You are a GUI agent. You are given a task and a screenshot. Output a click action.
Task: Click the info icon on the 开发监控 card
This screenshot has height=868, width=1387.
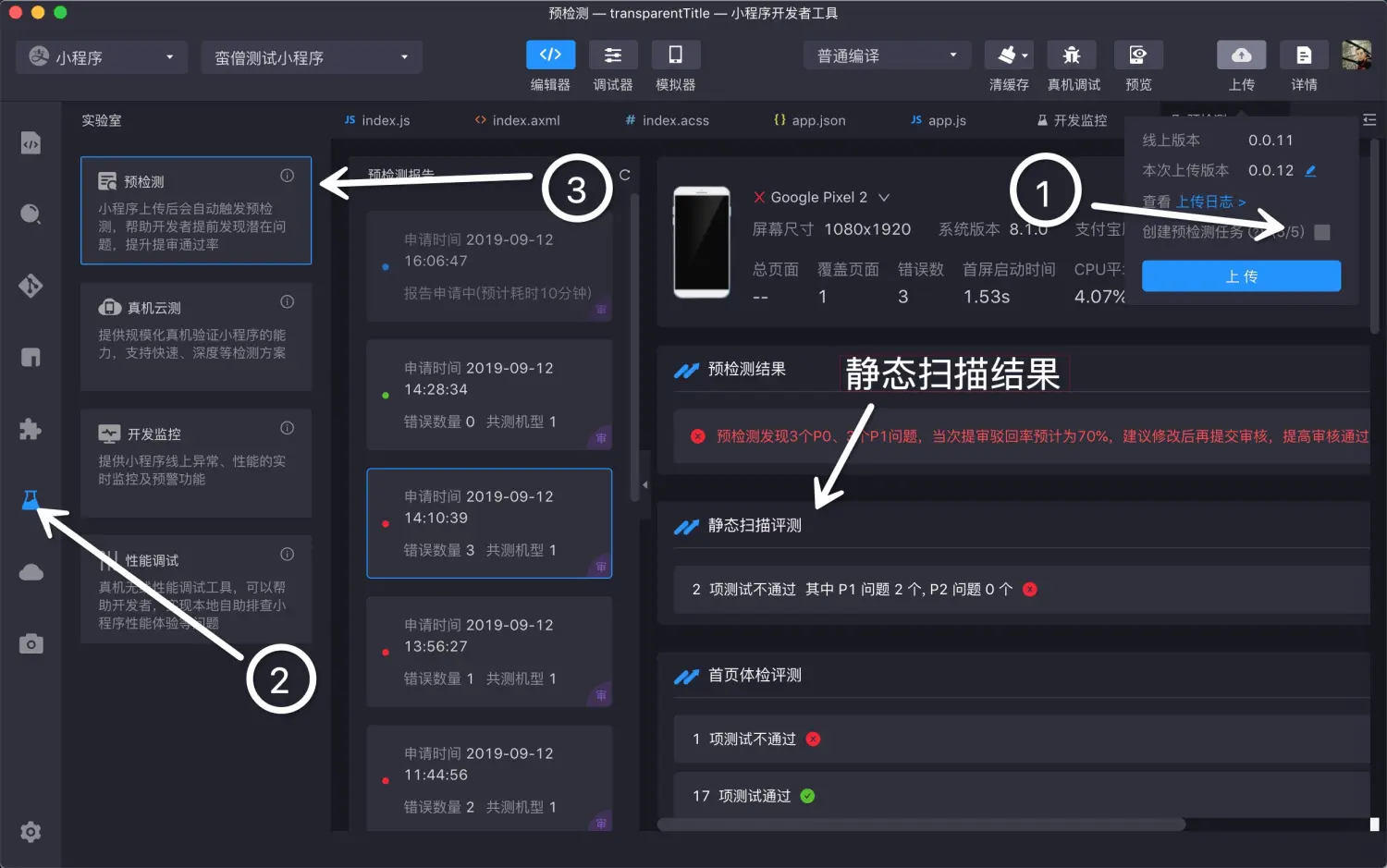288,428
